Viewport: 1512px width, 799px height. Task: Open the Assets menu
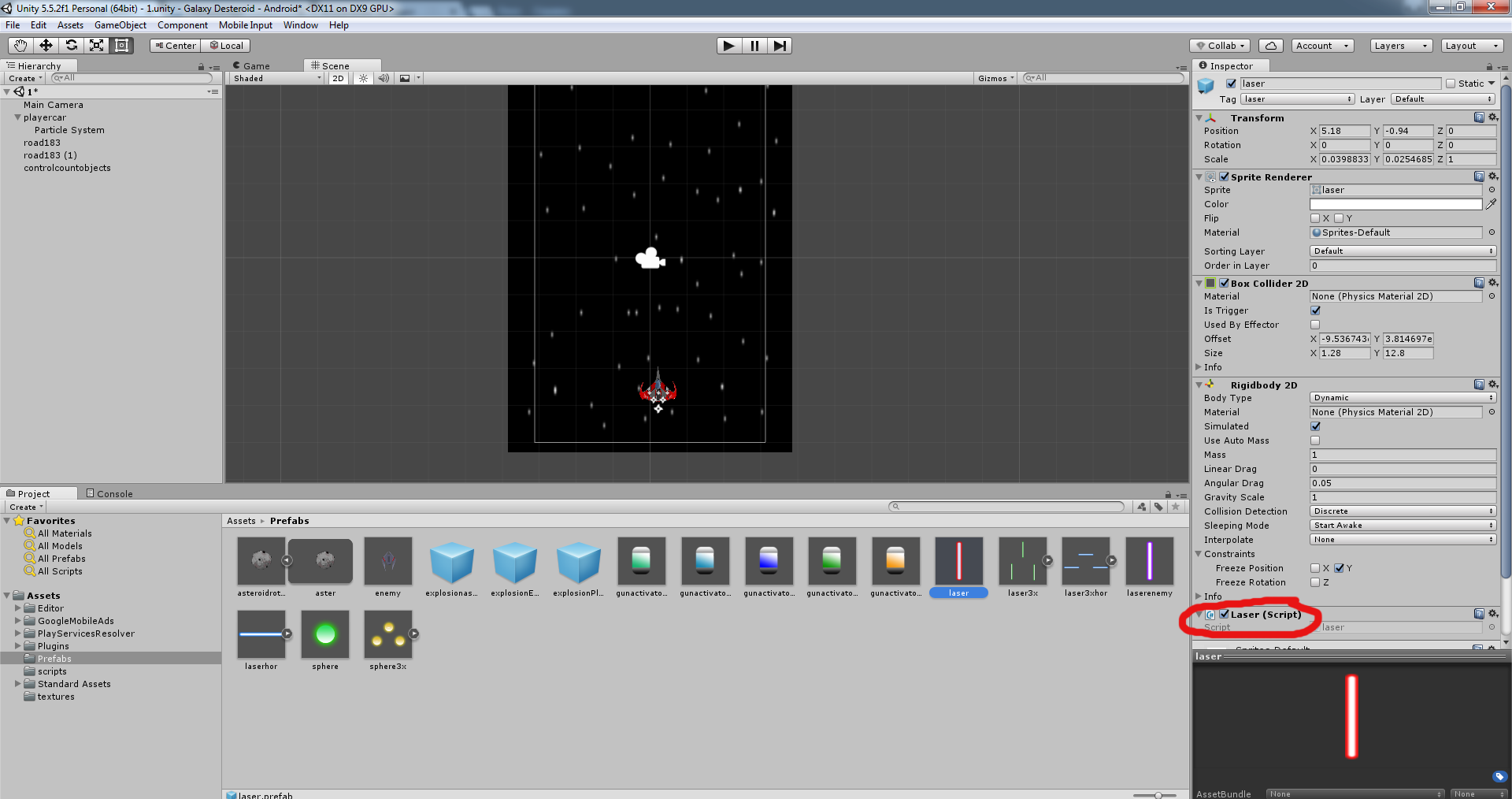[70, 25]
